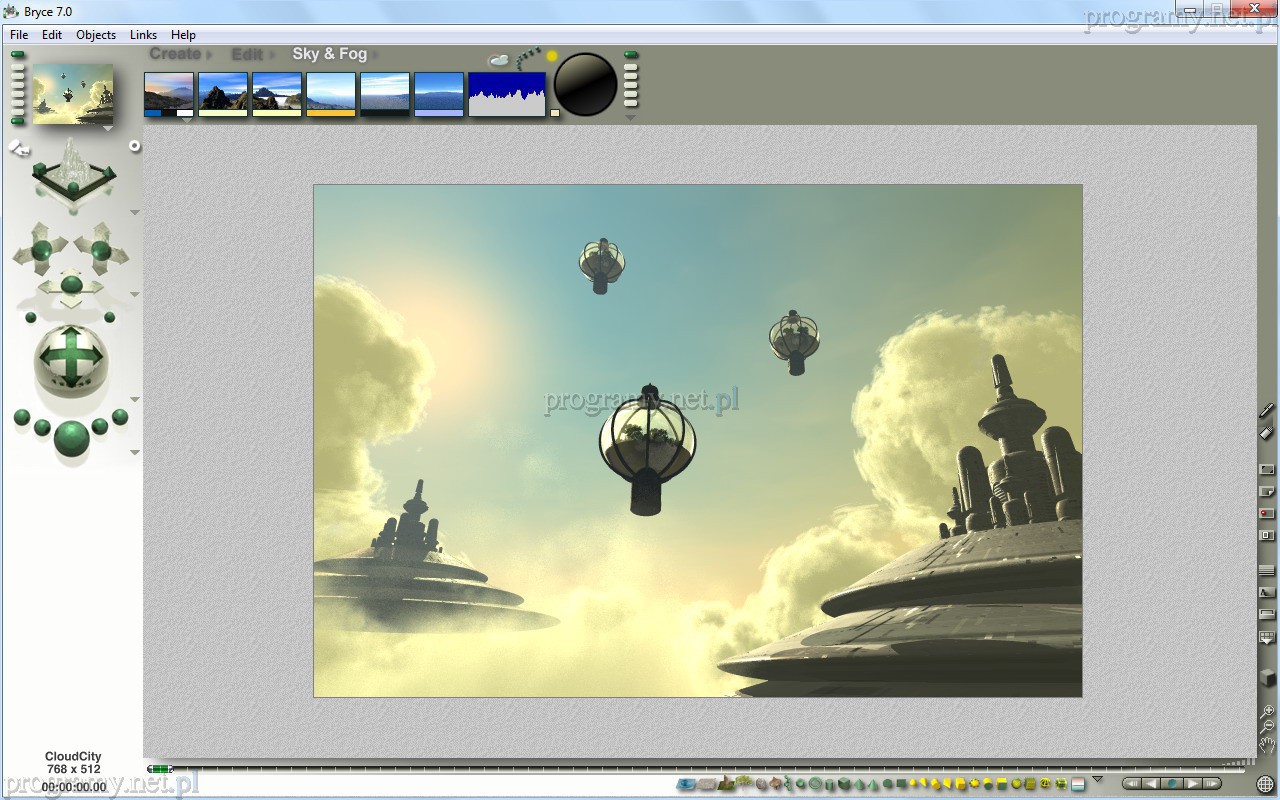Open the Objects menu

96,34
